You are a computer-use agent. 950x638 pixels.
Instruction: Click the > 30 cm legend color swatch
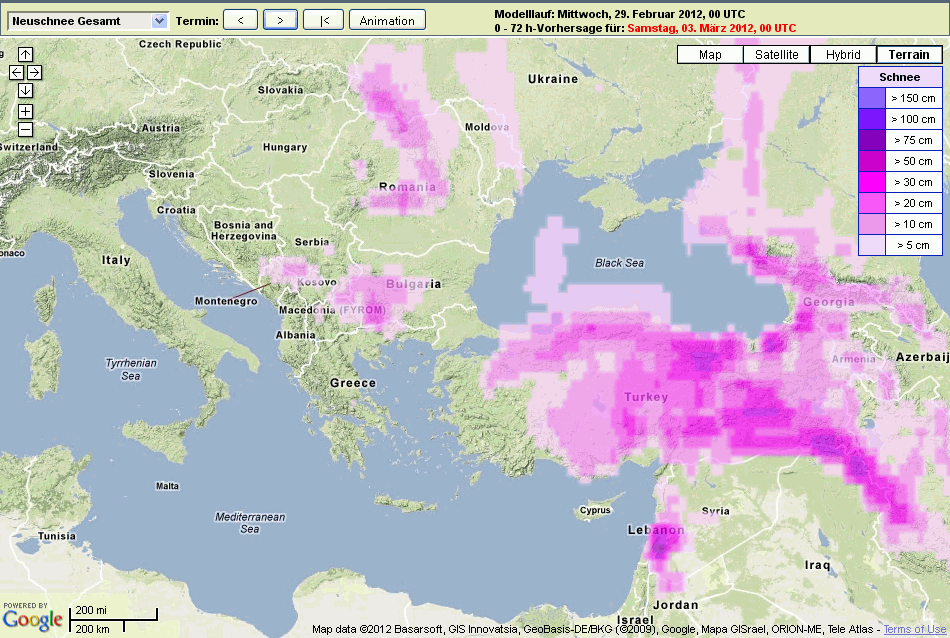872,182
